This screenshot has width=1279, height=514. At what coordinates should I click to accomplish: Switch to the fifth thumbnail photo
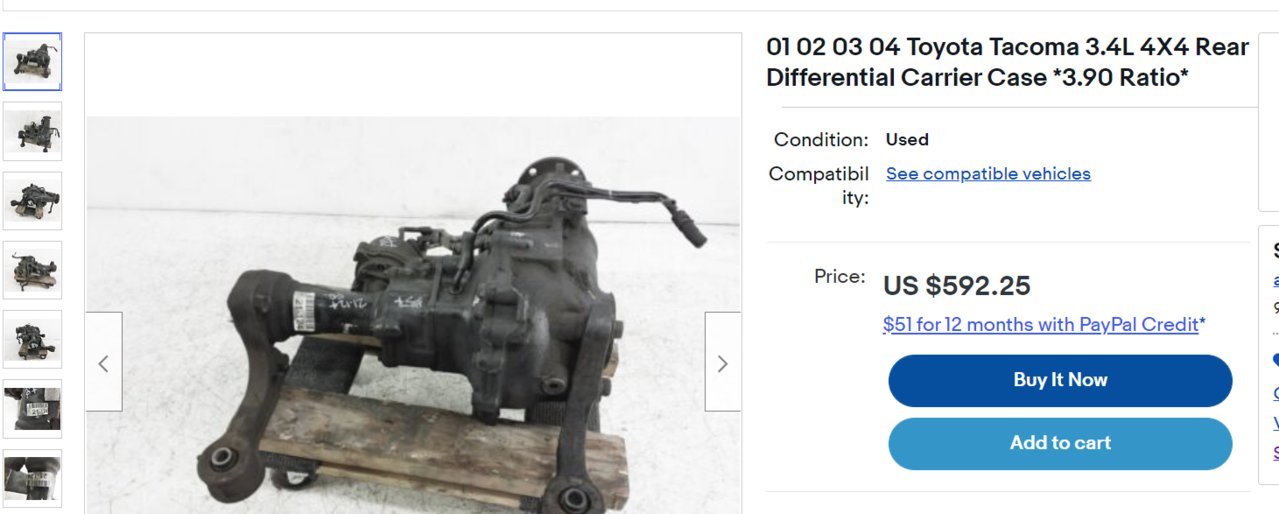pyautogui.click(x=32, y=339)
